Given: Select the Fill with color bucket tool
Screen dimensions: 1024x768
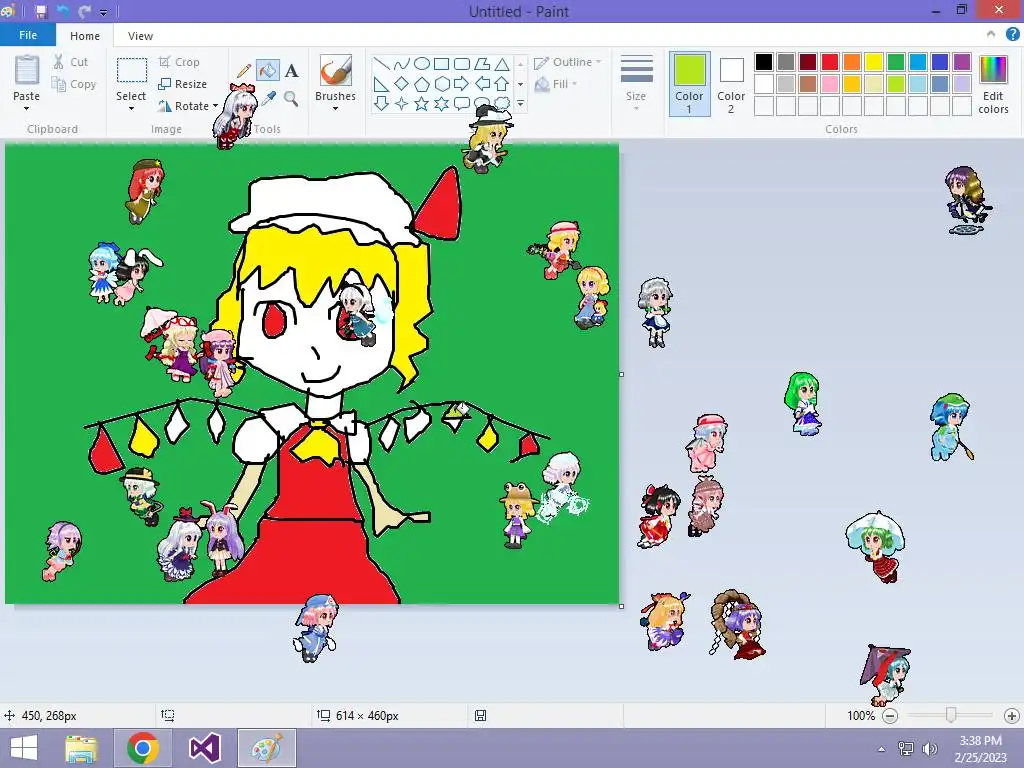Looking at the screenshot, I should (x=268, y=71).
